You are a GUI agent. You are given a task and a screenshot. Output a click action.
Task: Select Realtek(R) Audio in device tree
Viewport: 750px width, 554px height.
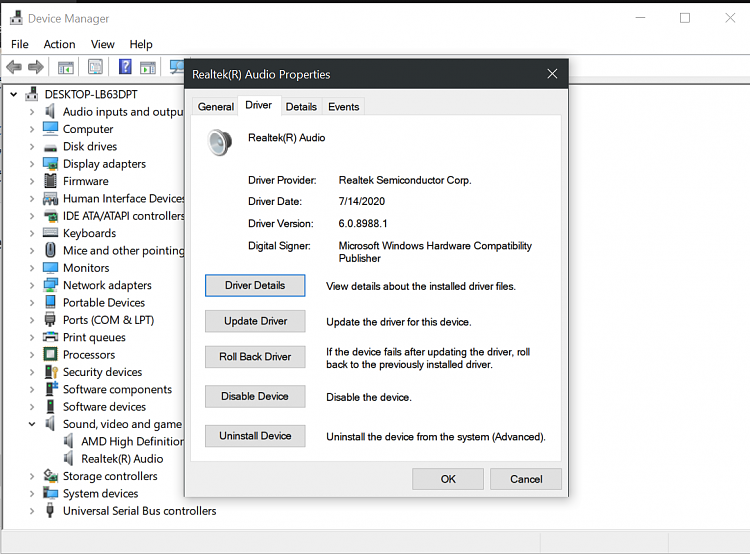click(122, 459)
